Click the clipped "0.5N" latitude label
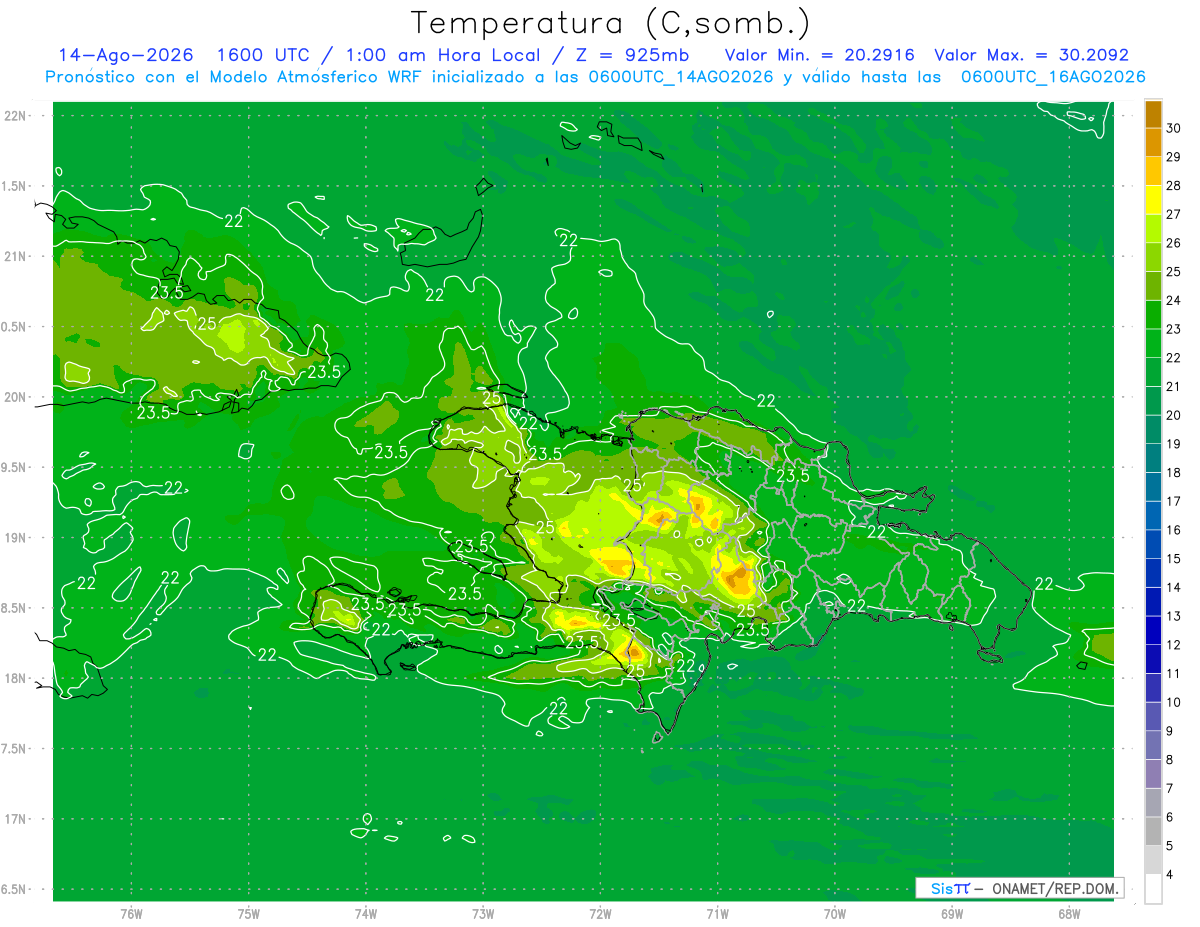The image size is (1200, 927). coord(14,327)
